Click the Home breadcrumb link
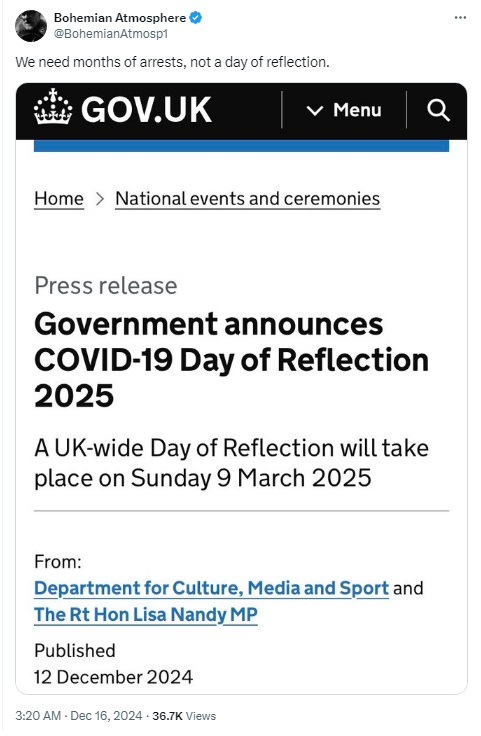The width and height of the screenshot is (481, 736). (x=59, y=199)
